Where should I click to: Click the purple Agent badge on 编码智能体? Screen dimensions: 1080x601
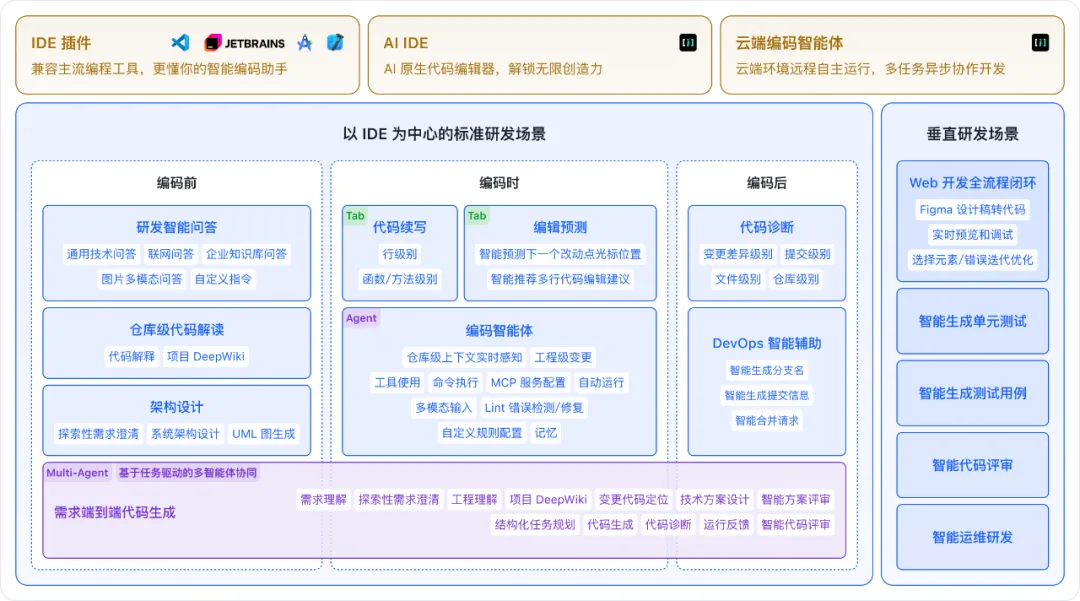point(360,317)
